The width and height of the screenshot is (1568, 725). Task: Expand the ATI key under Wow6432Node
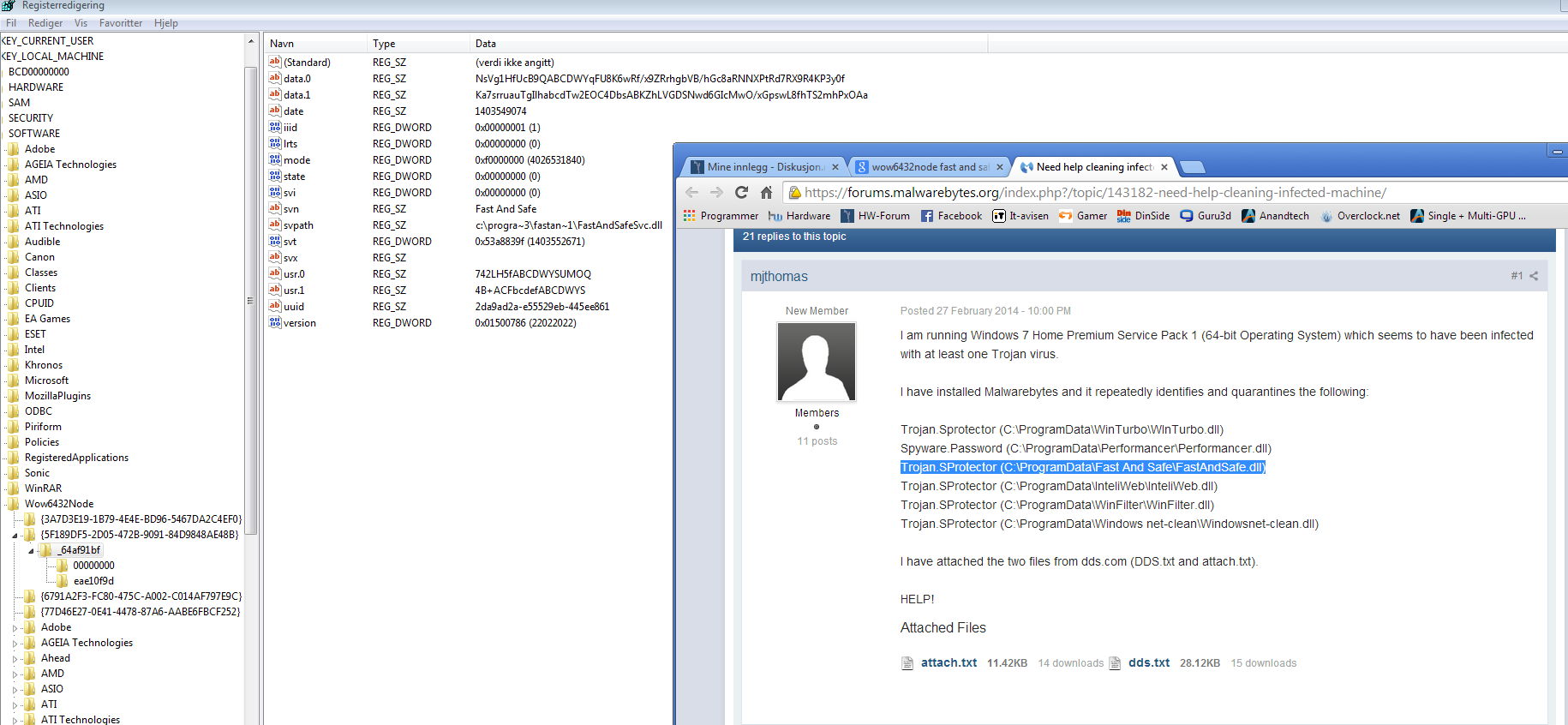[15, 704]
